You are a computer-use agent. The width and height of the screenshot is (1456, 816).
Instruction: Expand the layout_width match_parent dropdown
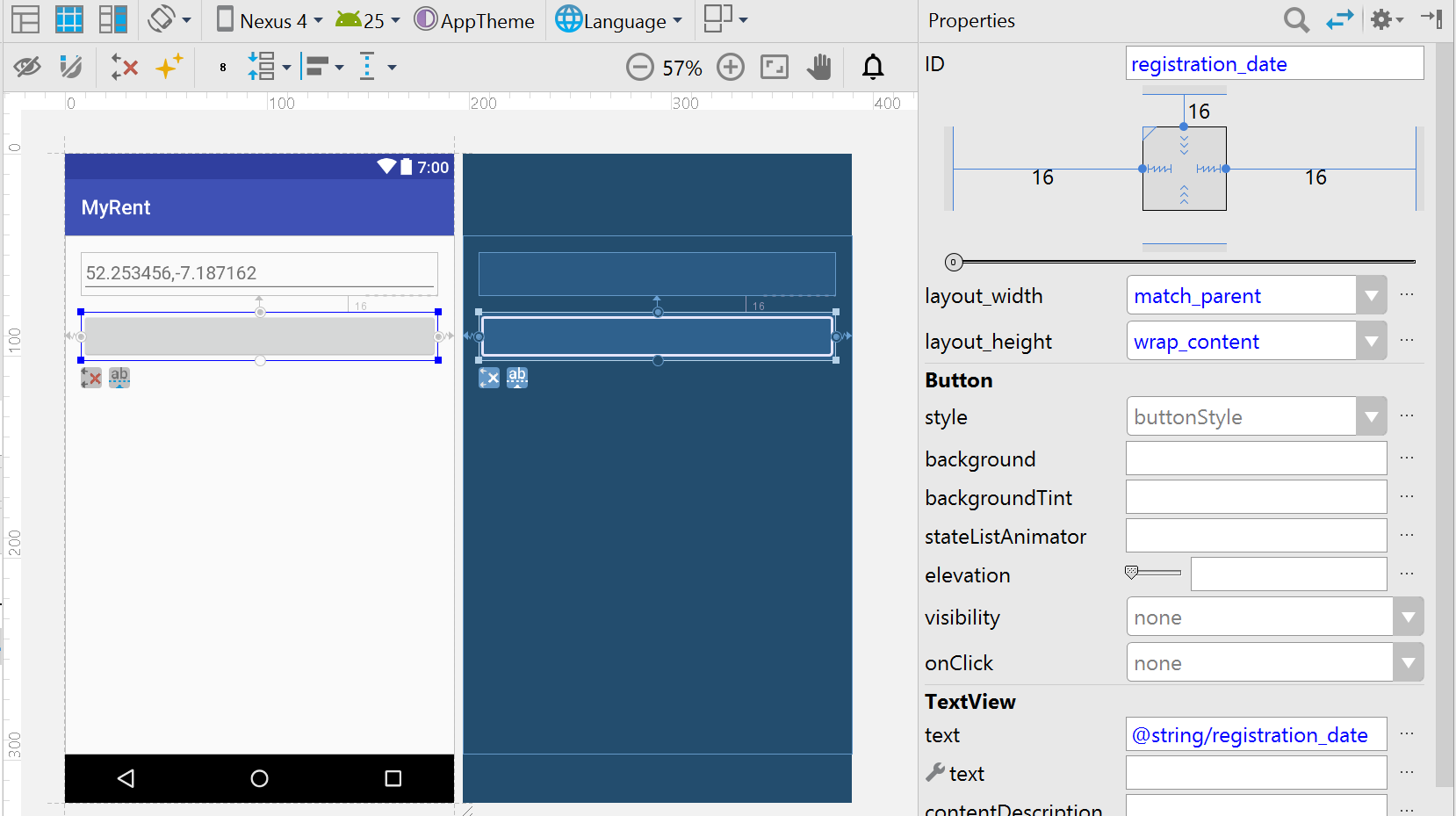point(1371,296)
